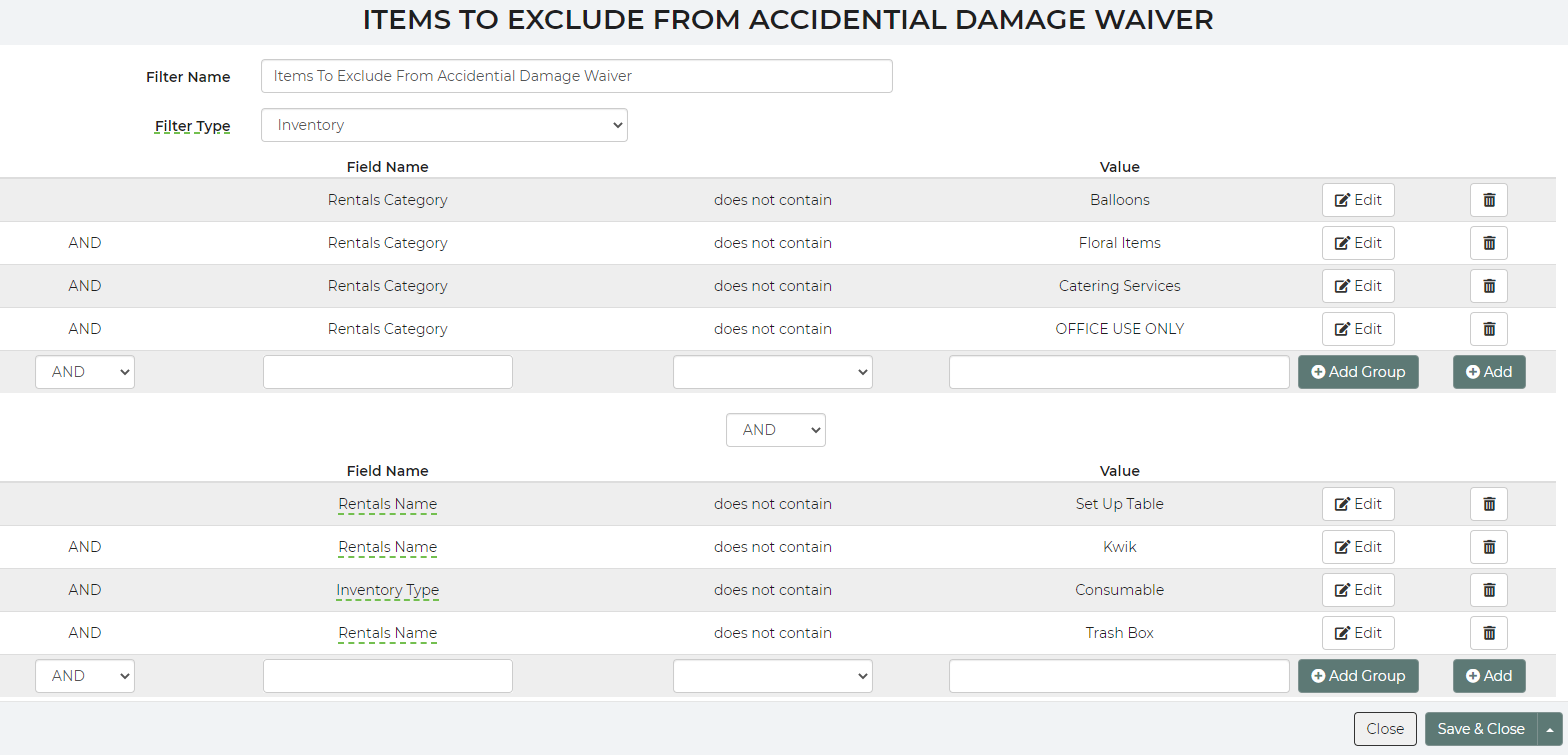The height and width of the screenshot is (755, 1568).
Task: Open the second group's AND operator dropdown
Action: click(85, 676)
